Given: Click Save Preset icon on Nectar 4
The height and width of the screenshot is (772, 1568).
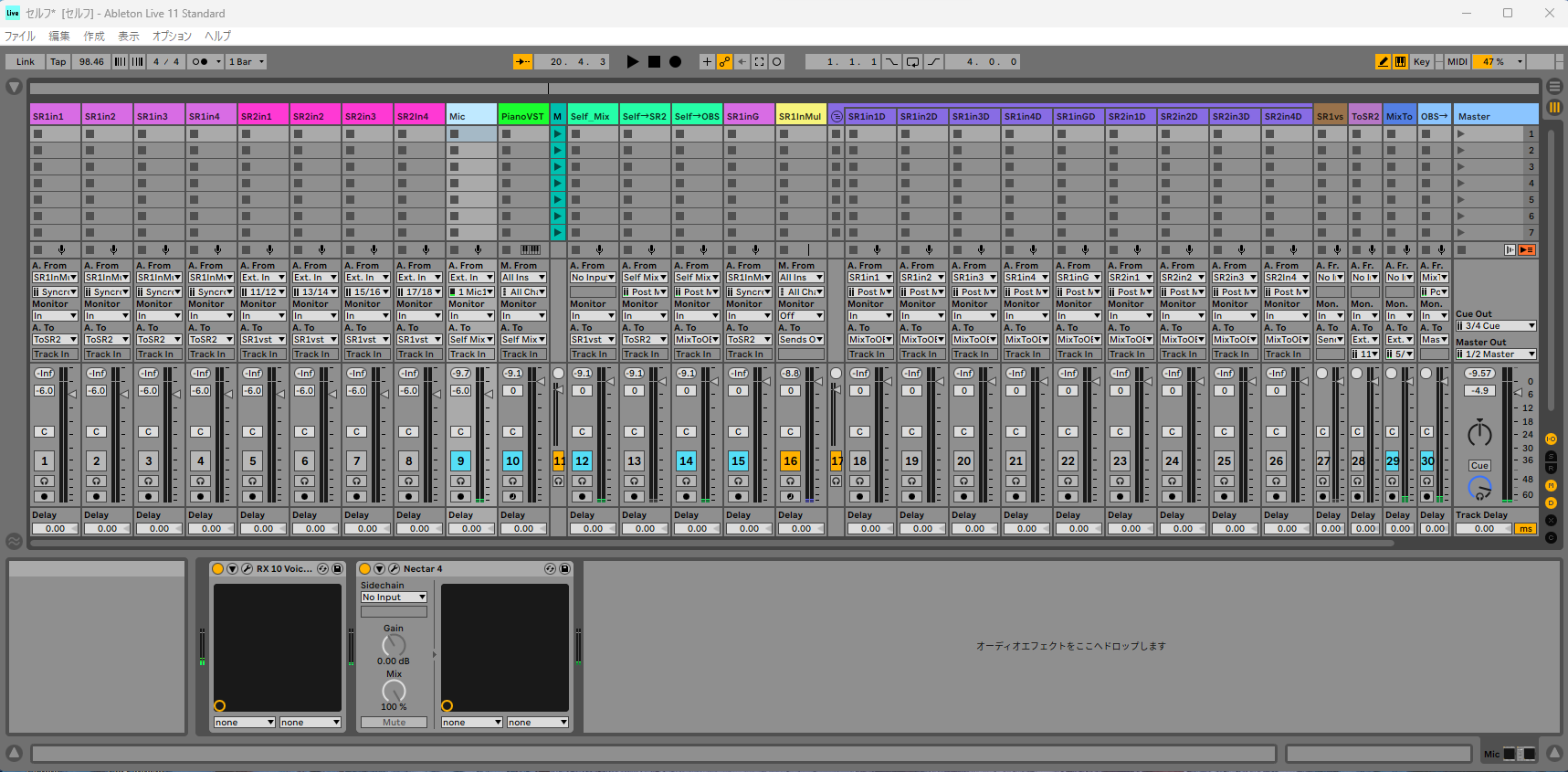Looking at the screenshot, I should click(x=564, y=568).
